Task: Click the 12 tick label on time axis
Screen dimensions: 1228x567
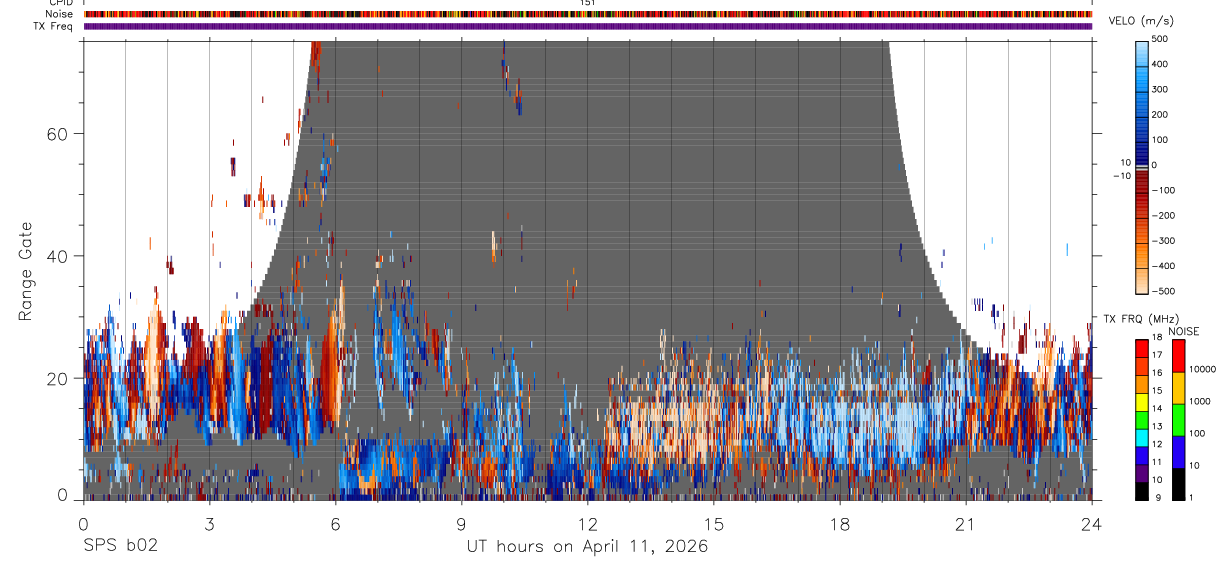Action: [x=587, y=523]
